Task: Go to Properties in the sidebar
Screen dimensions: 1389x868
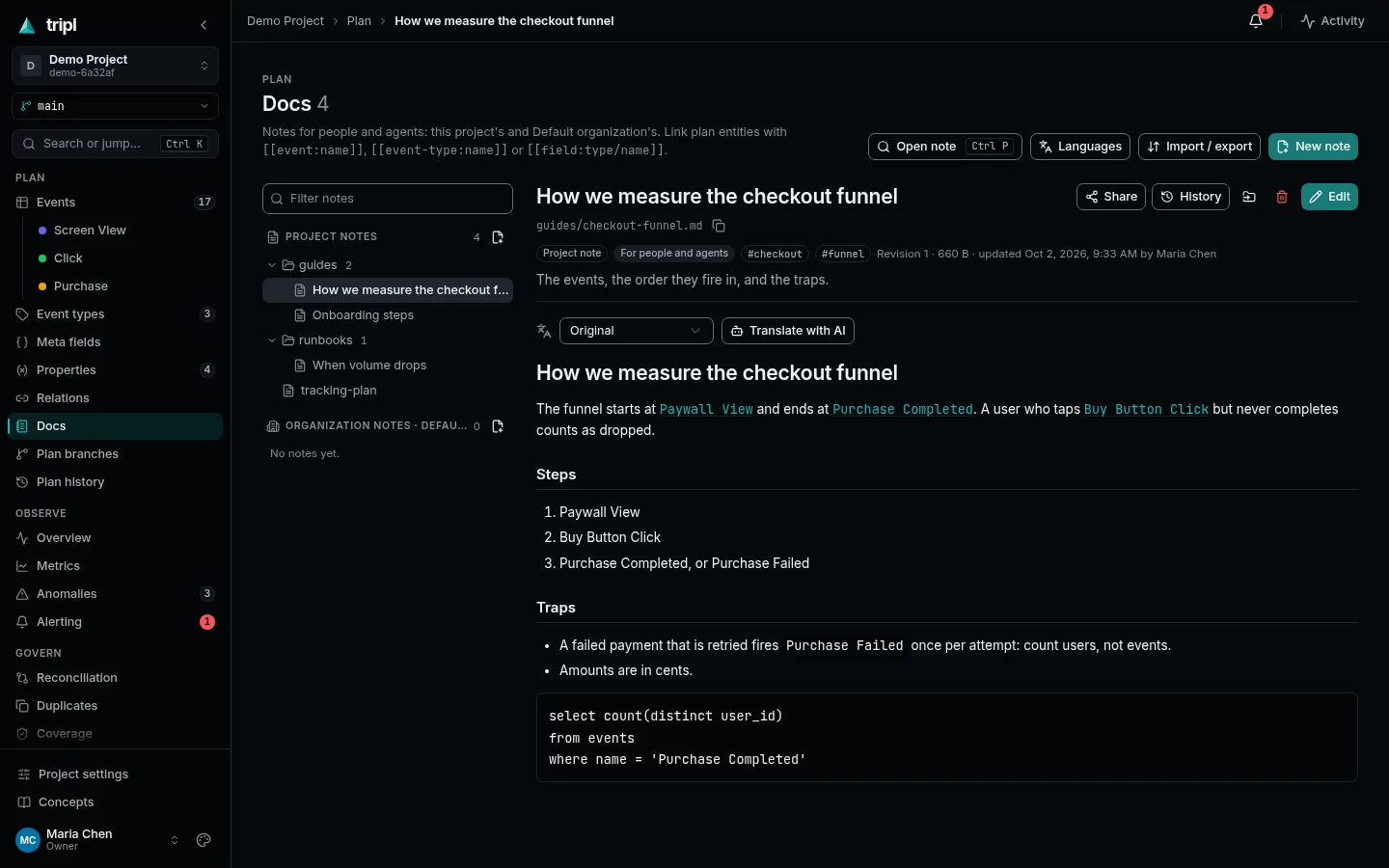Action: tap(115, 370)
